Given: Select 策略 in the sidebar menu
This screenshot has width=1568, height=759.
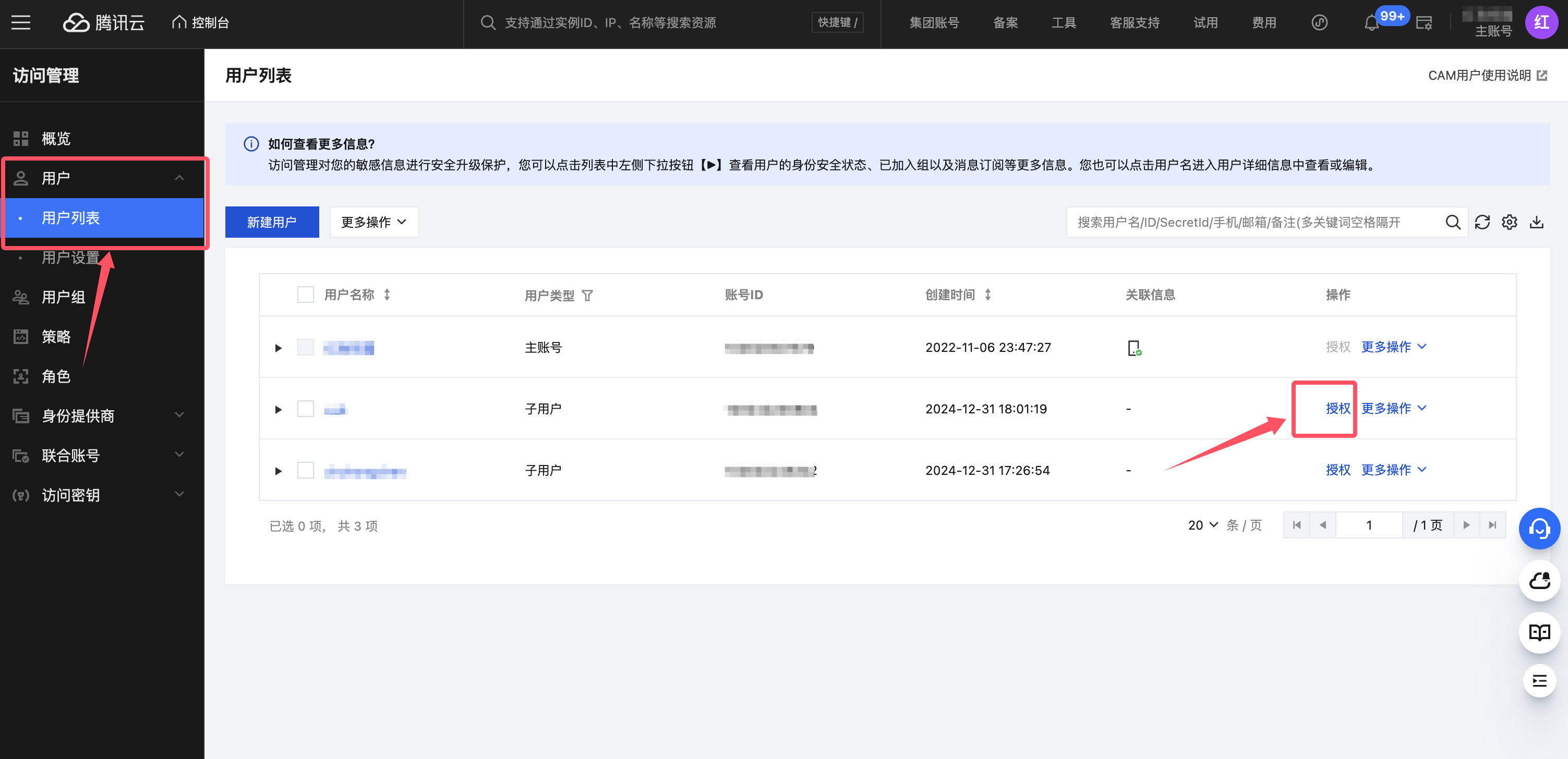Looking at the screenshot, I should point(56,336).
